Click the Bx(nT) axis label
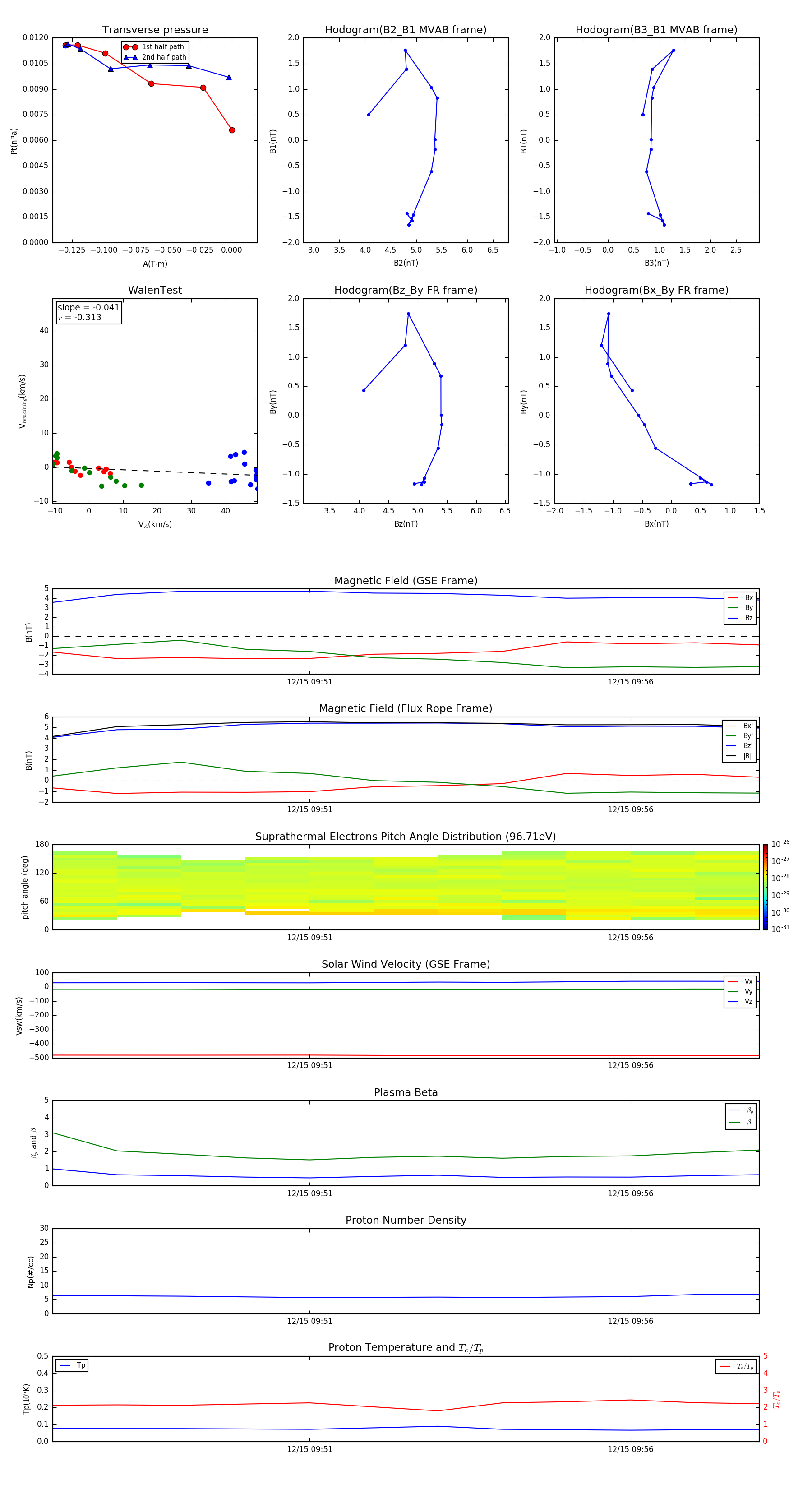Viewport: 812px width, 1489px height. pos(656,524)
